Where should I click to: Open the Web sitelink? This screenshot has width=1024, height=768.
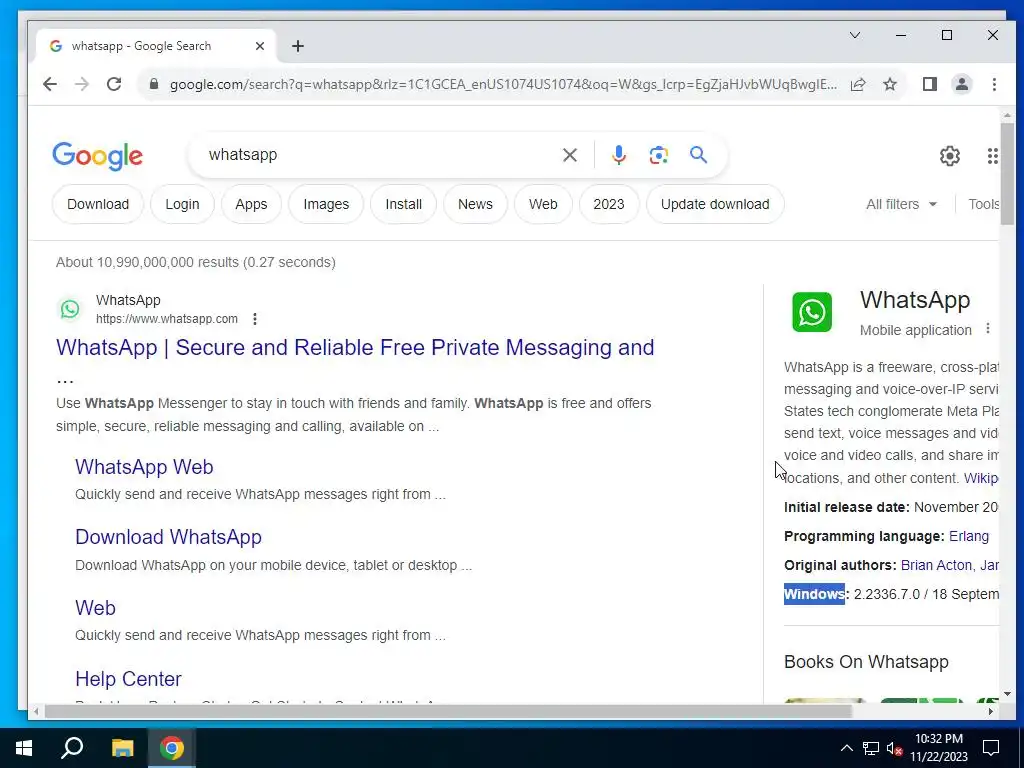click(95, 608)
